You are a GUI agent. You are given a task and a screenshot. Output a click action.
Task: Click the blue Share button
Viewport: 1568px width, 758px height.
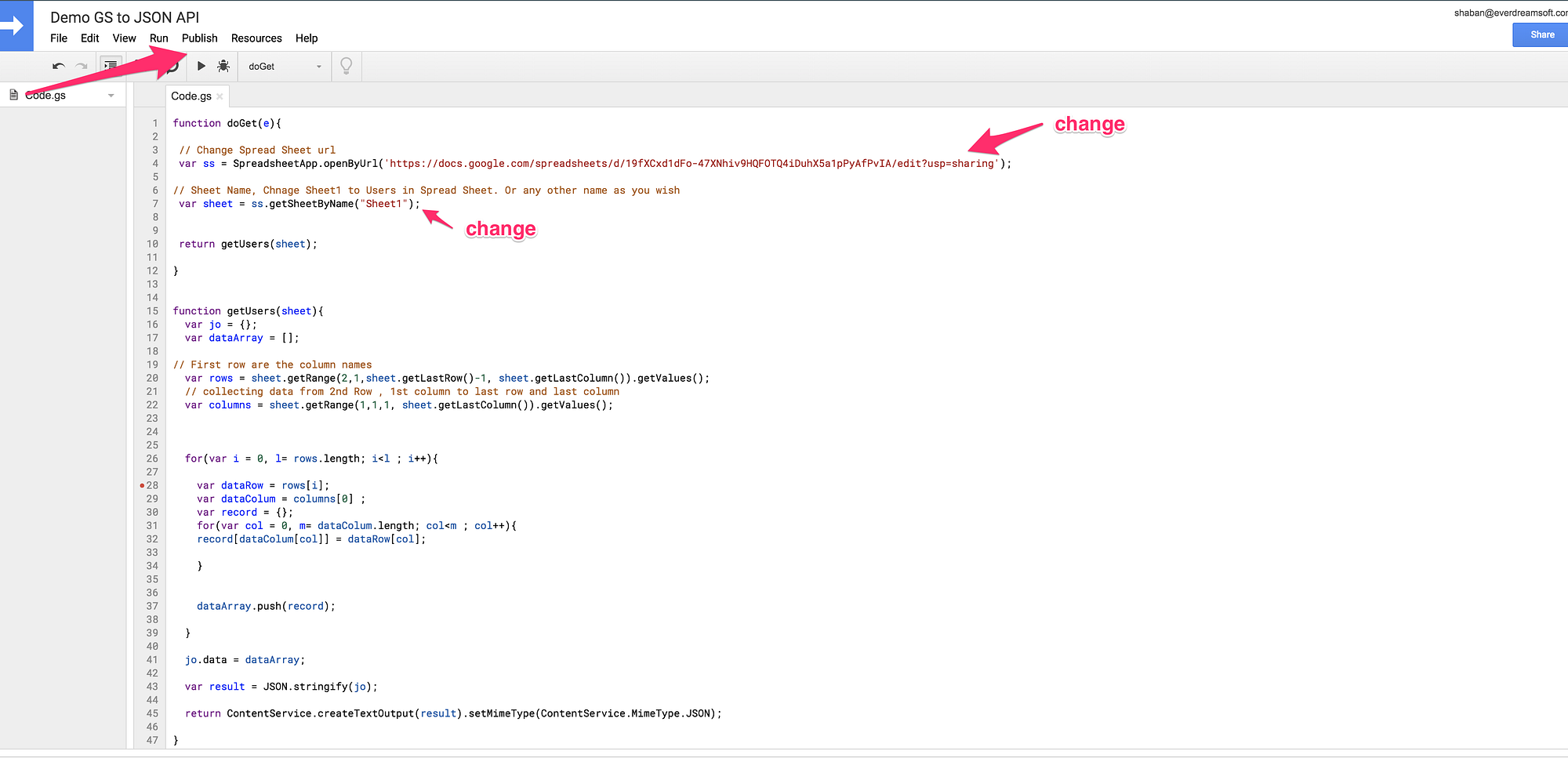click(x=1539, y=34)
